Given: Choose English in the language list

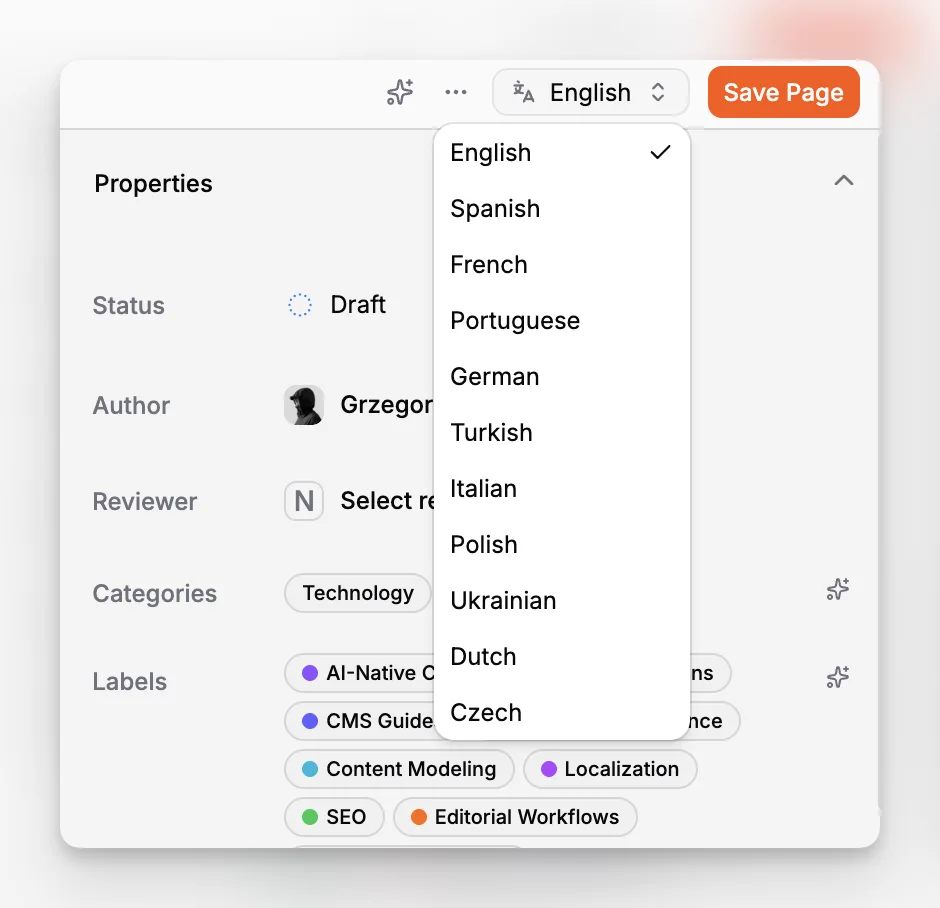Looking at the screenshot, I should click(x=562, y=153).
